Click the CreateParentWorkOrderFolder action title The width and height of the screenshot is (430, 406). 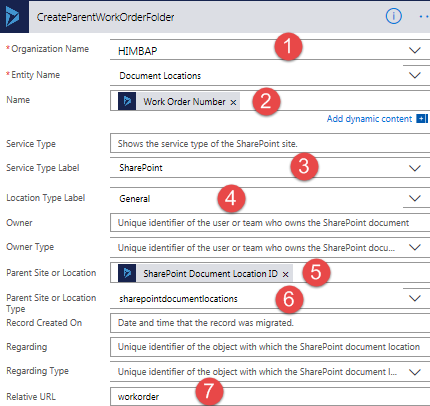(105, 17)
